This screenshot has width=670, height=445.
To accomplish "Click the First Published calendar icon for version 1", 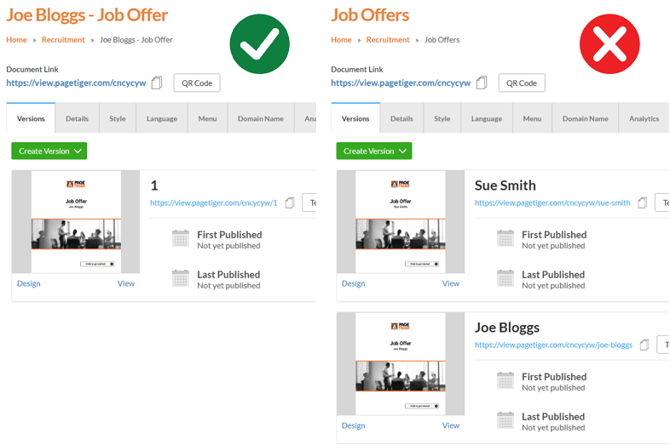I will (x=181, y=238).
